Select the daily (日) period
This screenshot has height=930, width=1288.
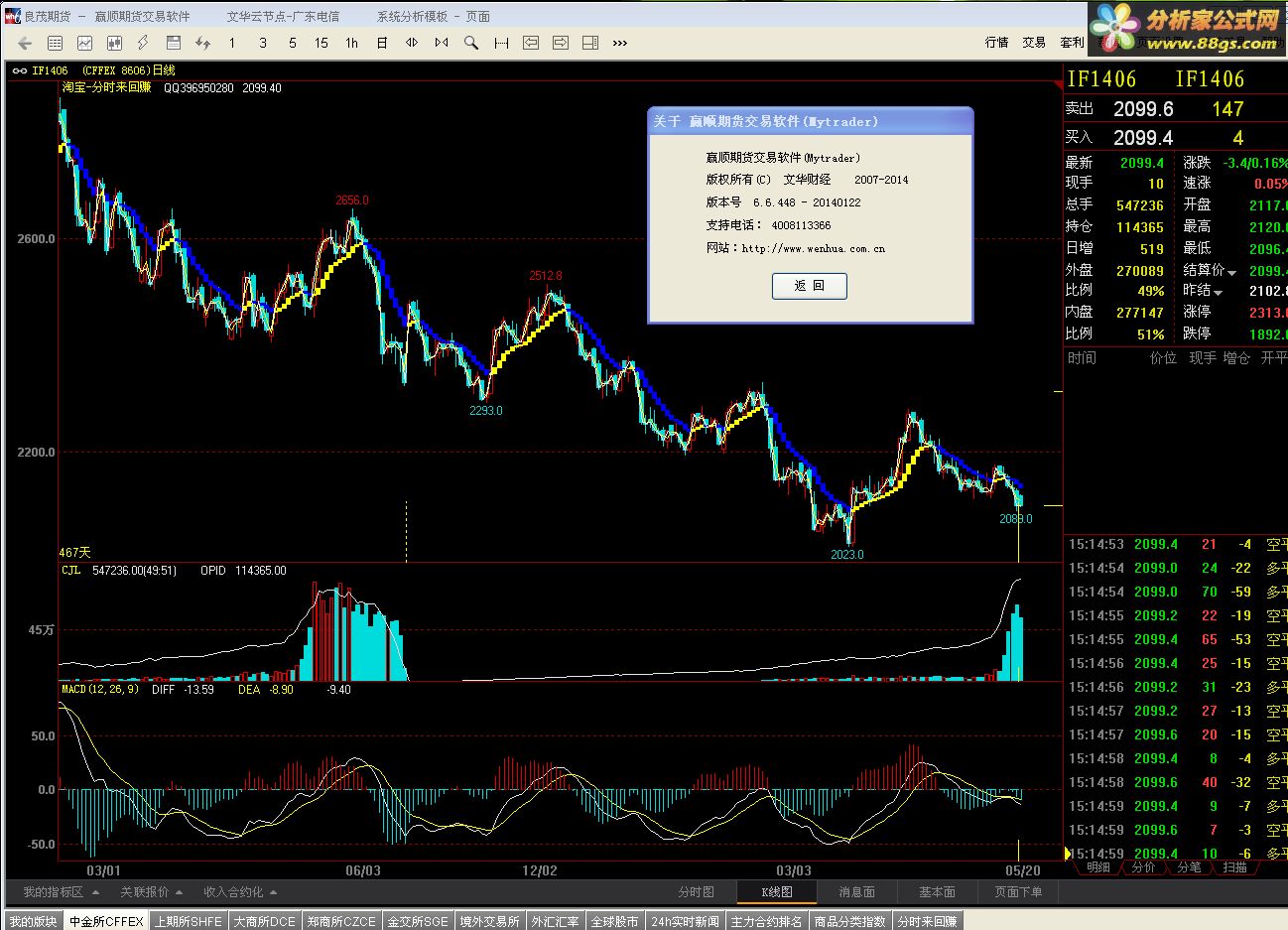point(382,43)
